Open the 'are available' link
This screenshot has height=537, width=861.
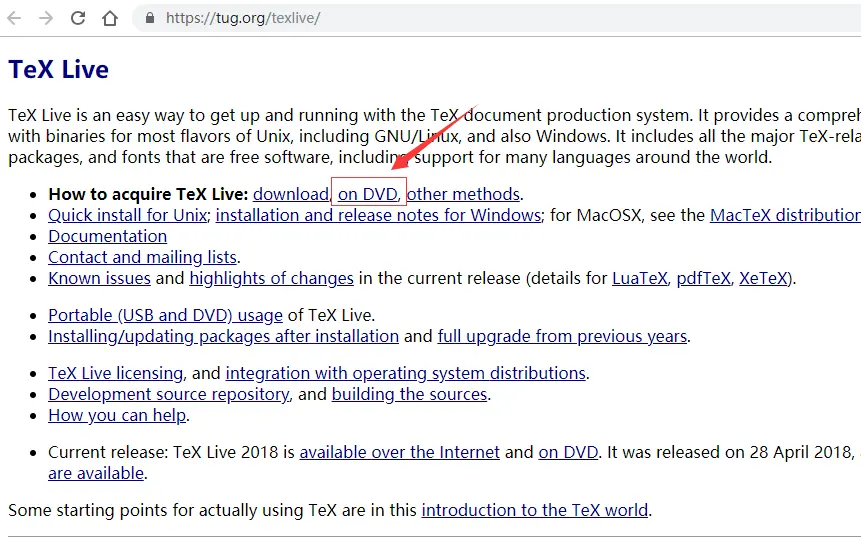[x=96, y=473]
